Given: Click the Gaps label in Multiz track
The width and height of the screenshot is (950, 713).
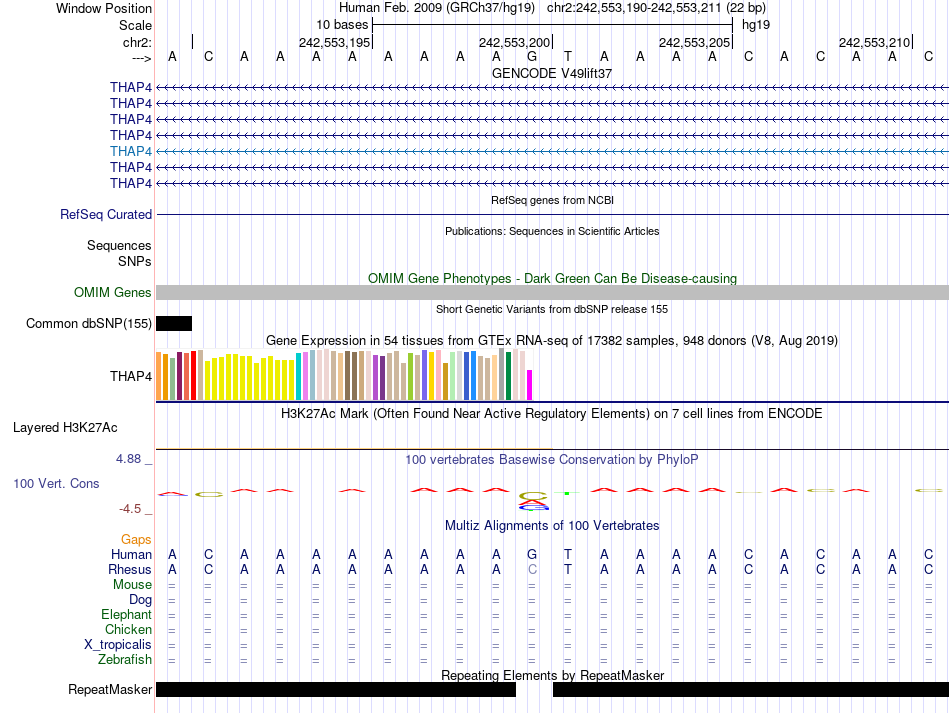Looking at the screenshot, I should (136, 539).
